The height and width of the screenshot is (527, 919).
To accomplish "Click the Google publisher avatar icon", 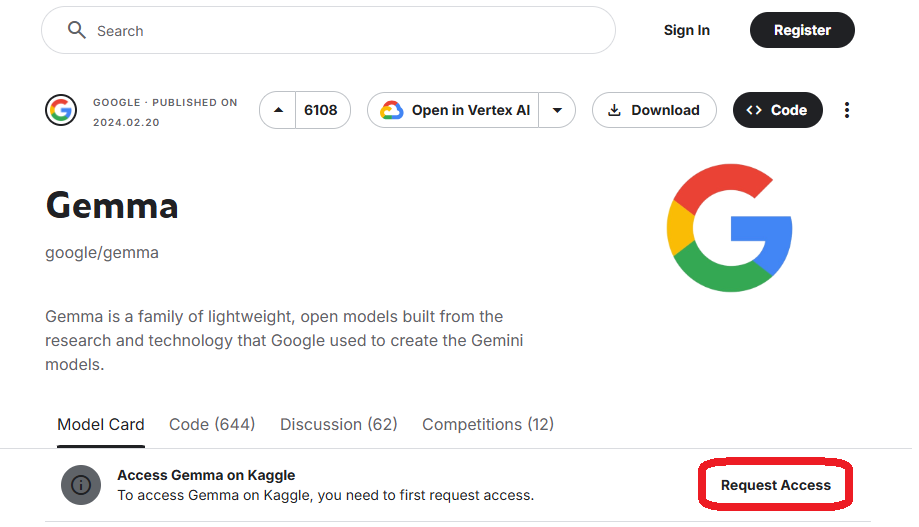I will [x=61, y=110].
